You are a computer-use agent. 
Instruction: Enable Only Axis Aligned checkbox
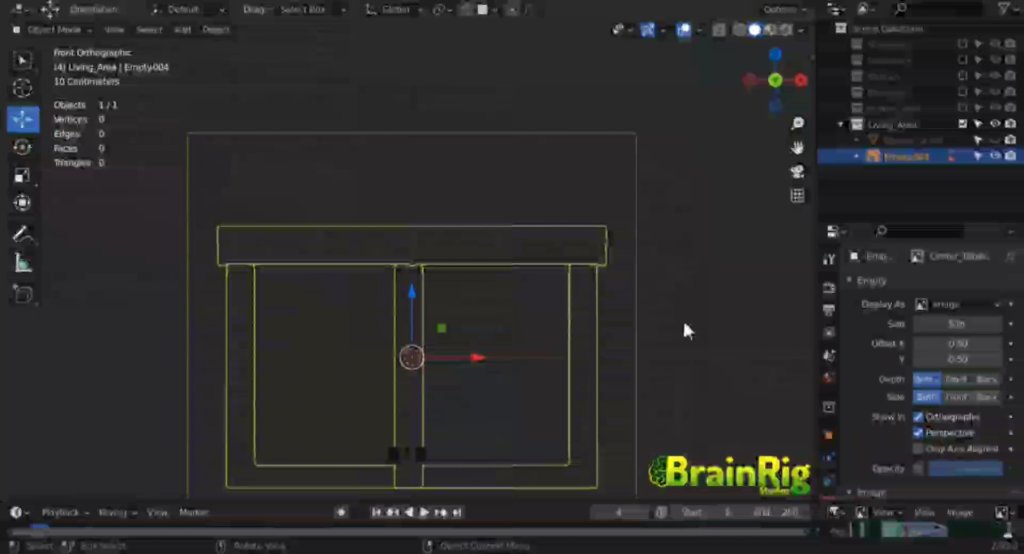(x=918, y=449)
